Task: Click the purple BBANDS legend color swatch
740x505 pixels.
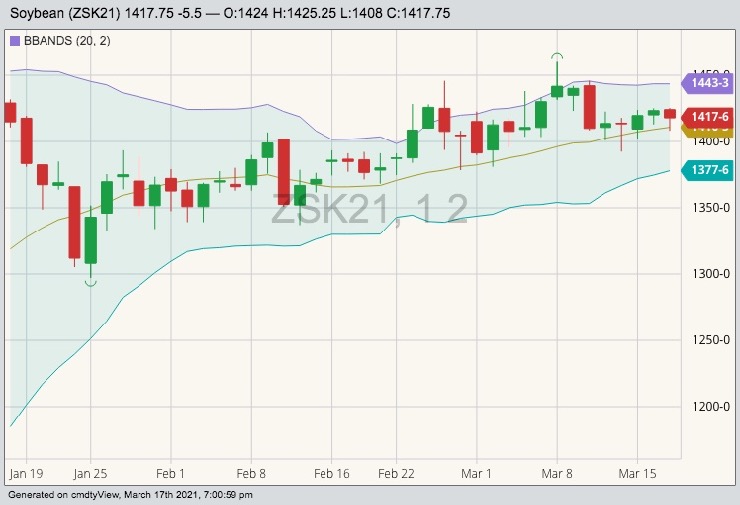Action: pyautogui.click(x=13, y=41)
